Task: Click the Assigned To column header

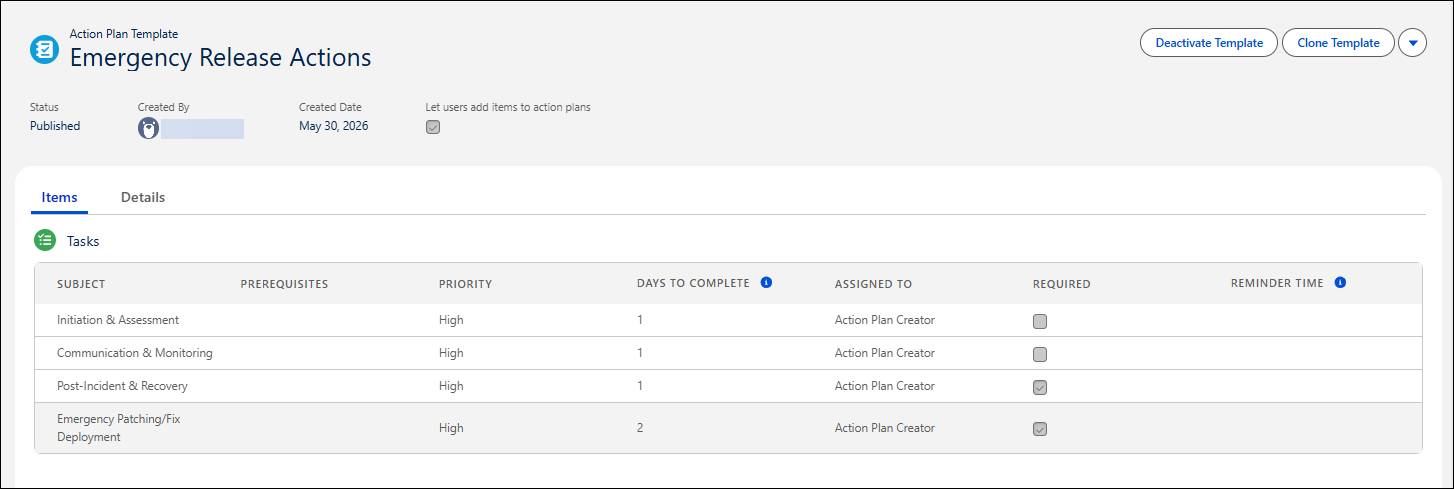Action: (873, 284)
